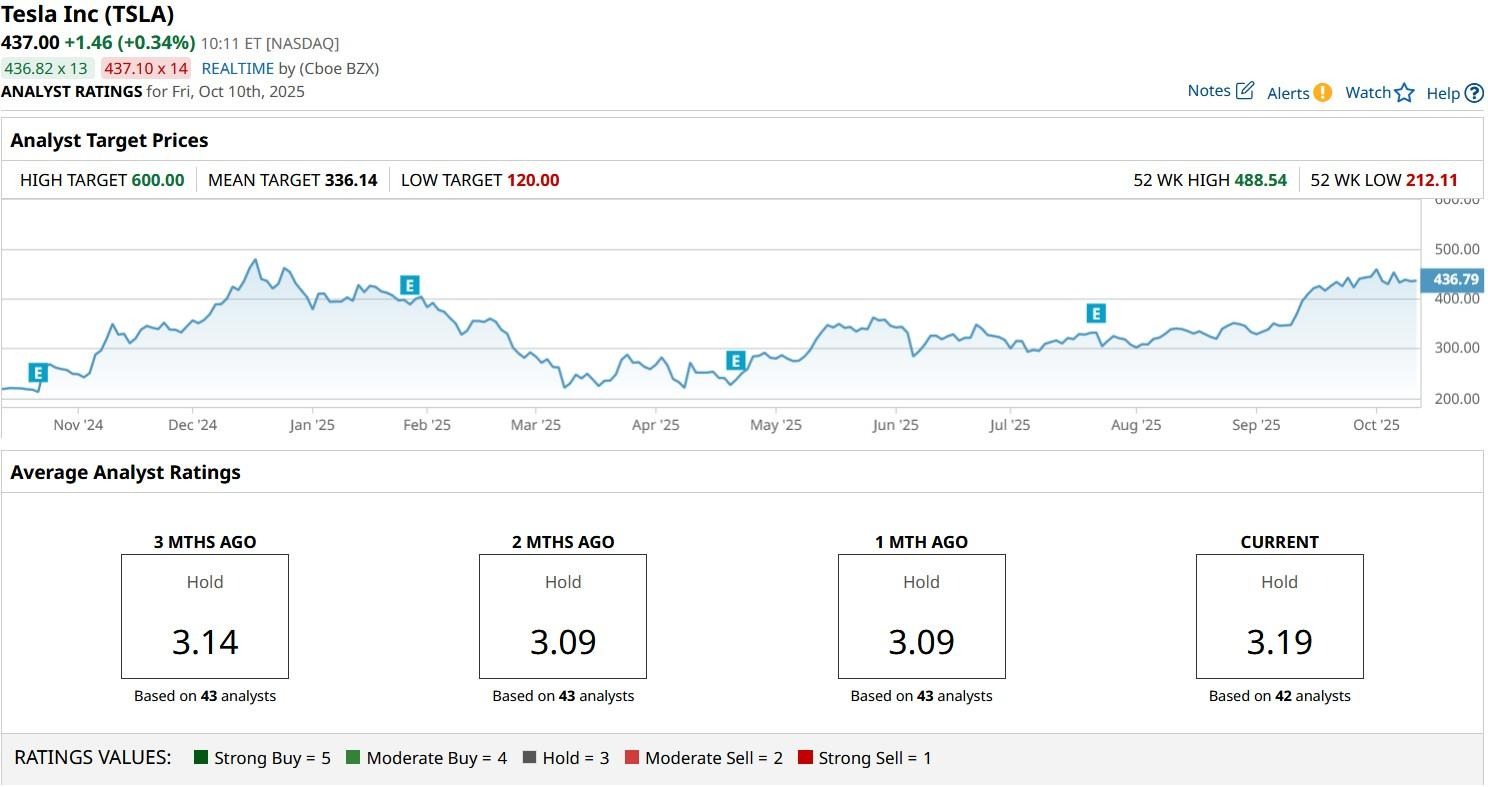This screenshot has width=1488, height=787.
Task: Click earnings marker just before May '25
Action: pyautogui.click(x=736, y=361)
